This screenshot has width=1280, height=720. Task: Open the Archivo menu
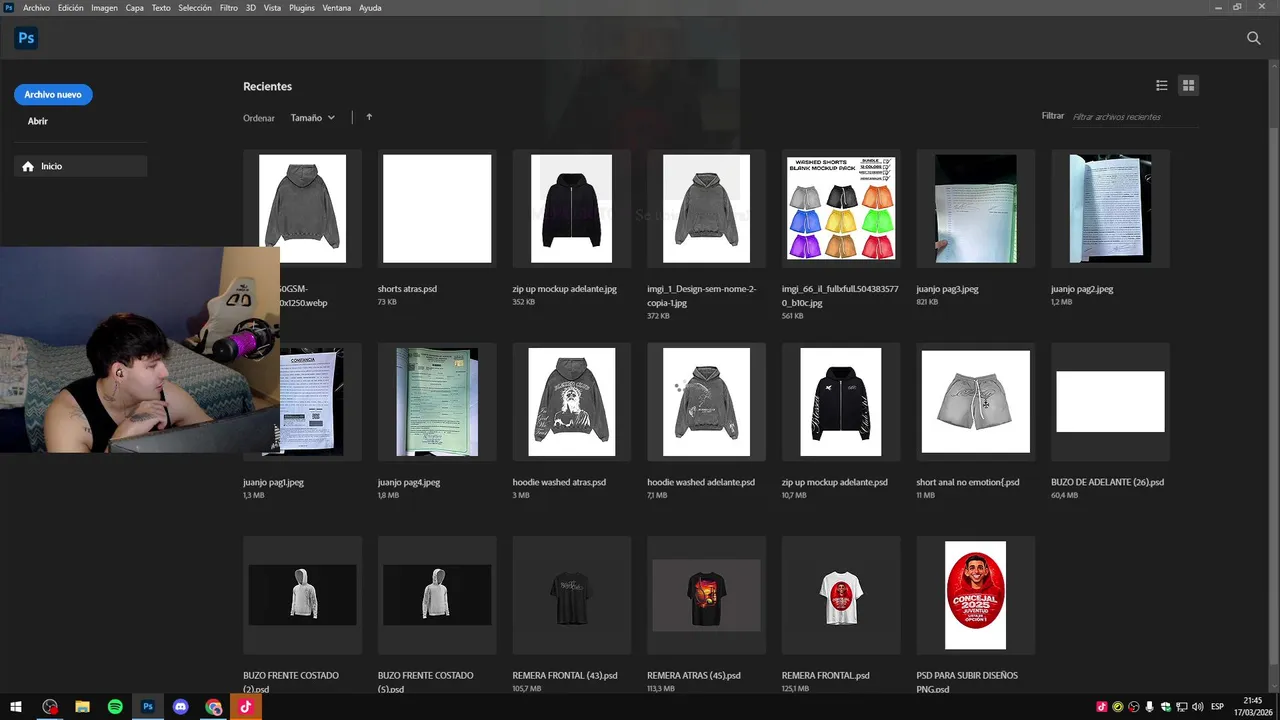click(36, 7)
